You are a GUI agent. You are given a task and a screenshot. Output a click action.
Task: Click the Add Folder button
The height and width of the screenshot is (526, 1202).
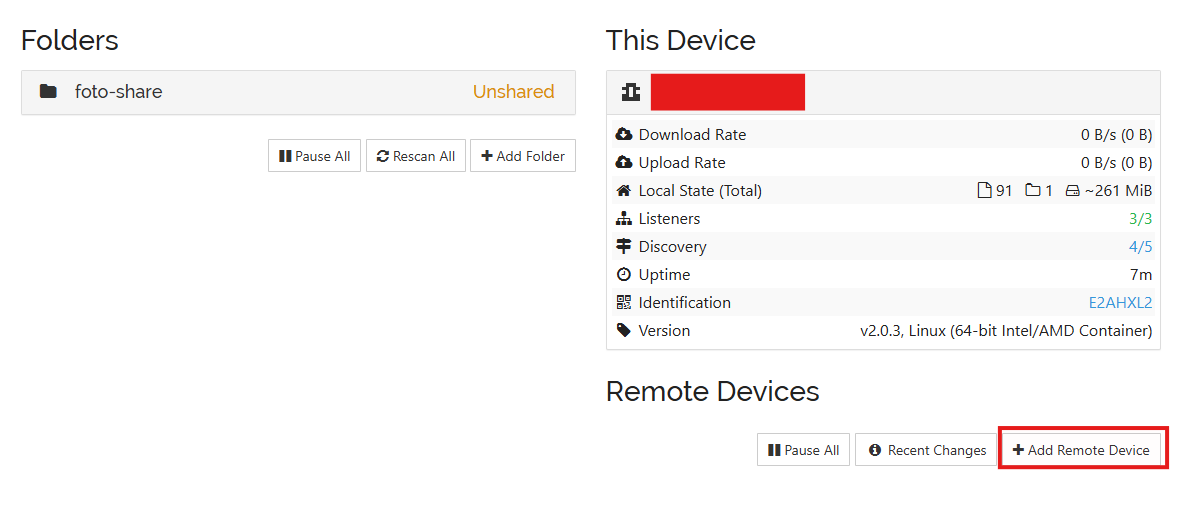[x=523, y=156]
